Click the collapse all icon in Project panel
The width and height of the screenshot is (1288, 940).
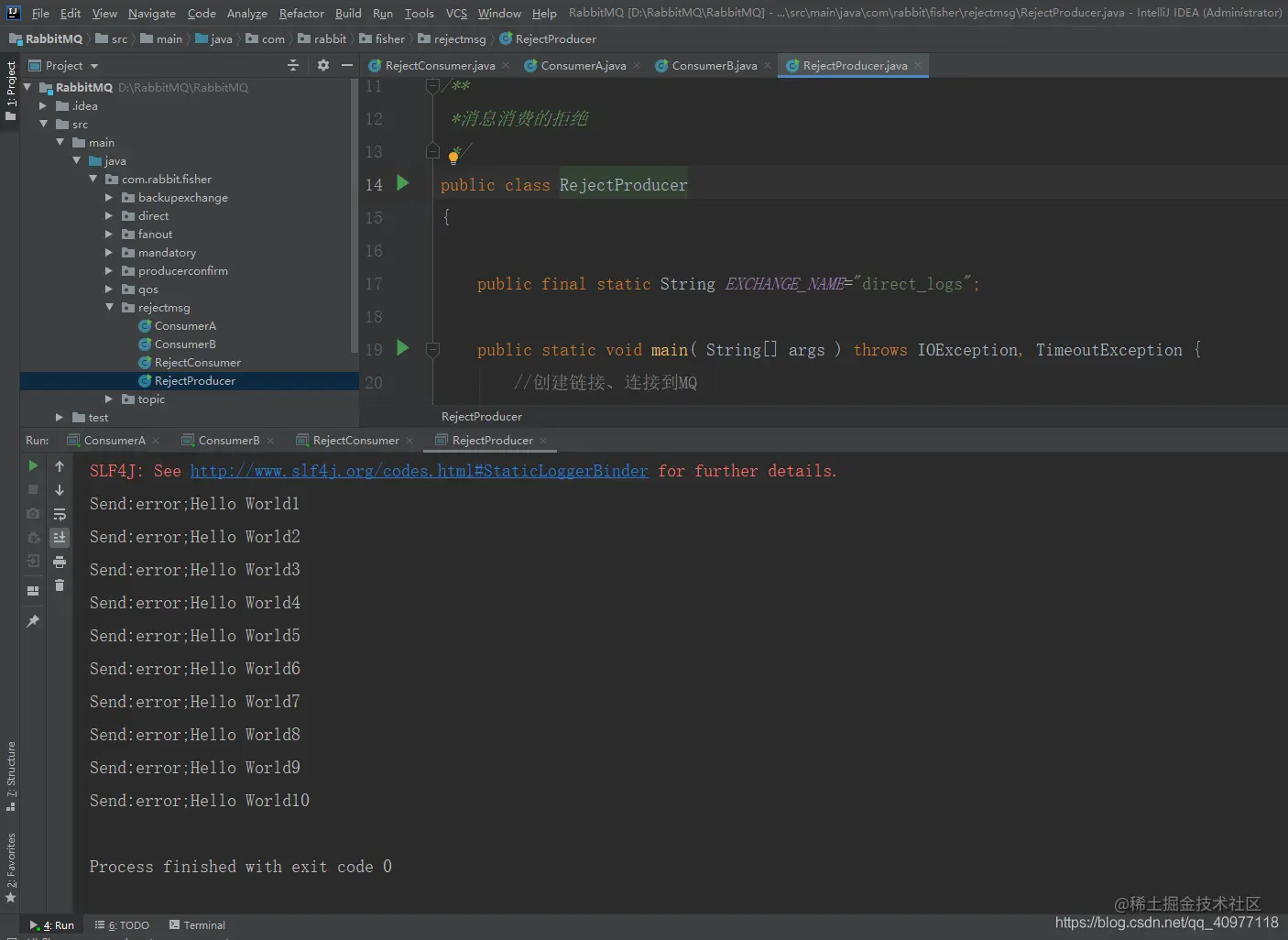[293, 65]
